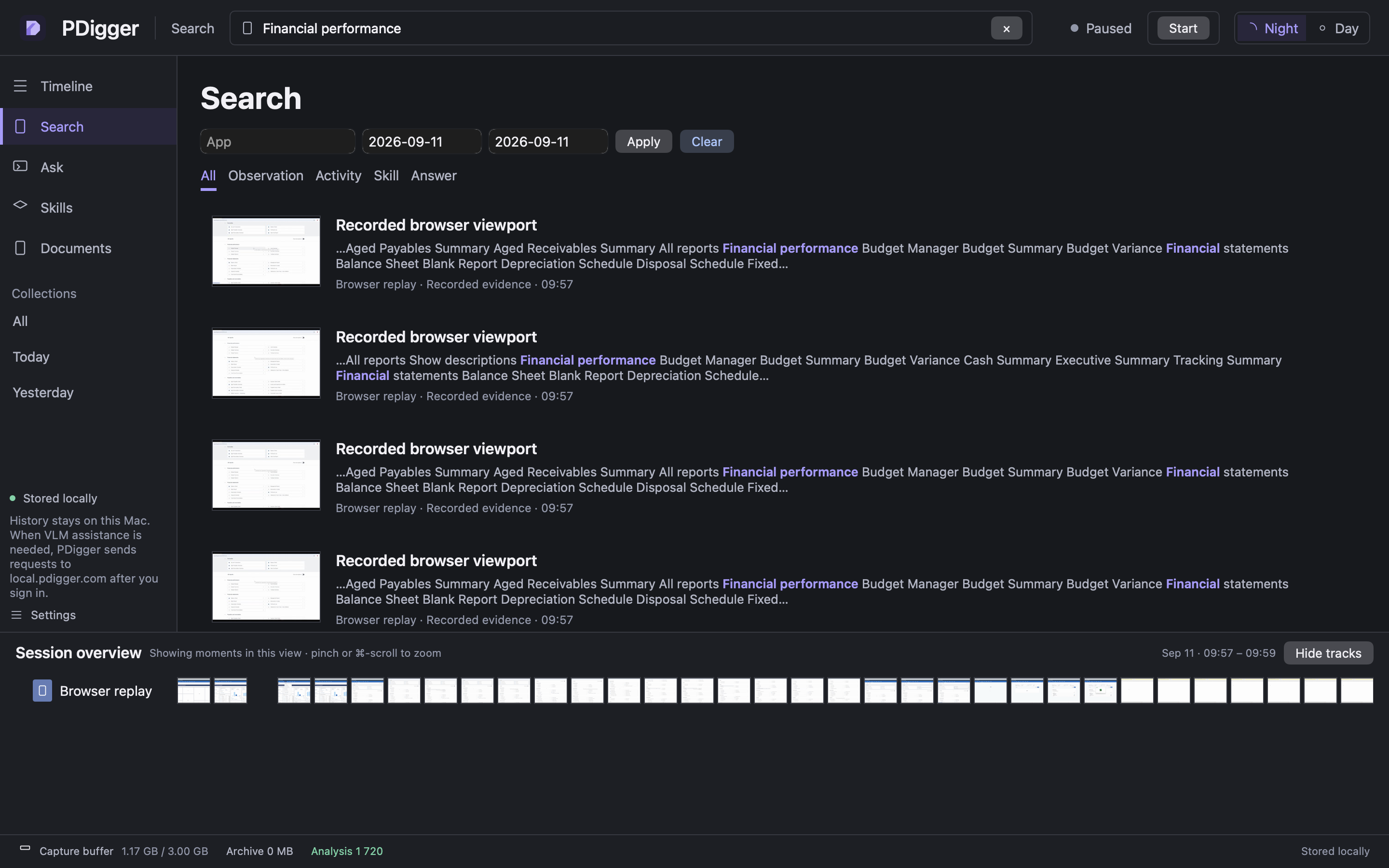The height and width of the screenshot is (868, 1389).
Task: Click the first frame in Browser replay track
Action: 193,691
